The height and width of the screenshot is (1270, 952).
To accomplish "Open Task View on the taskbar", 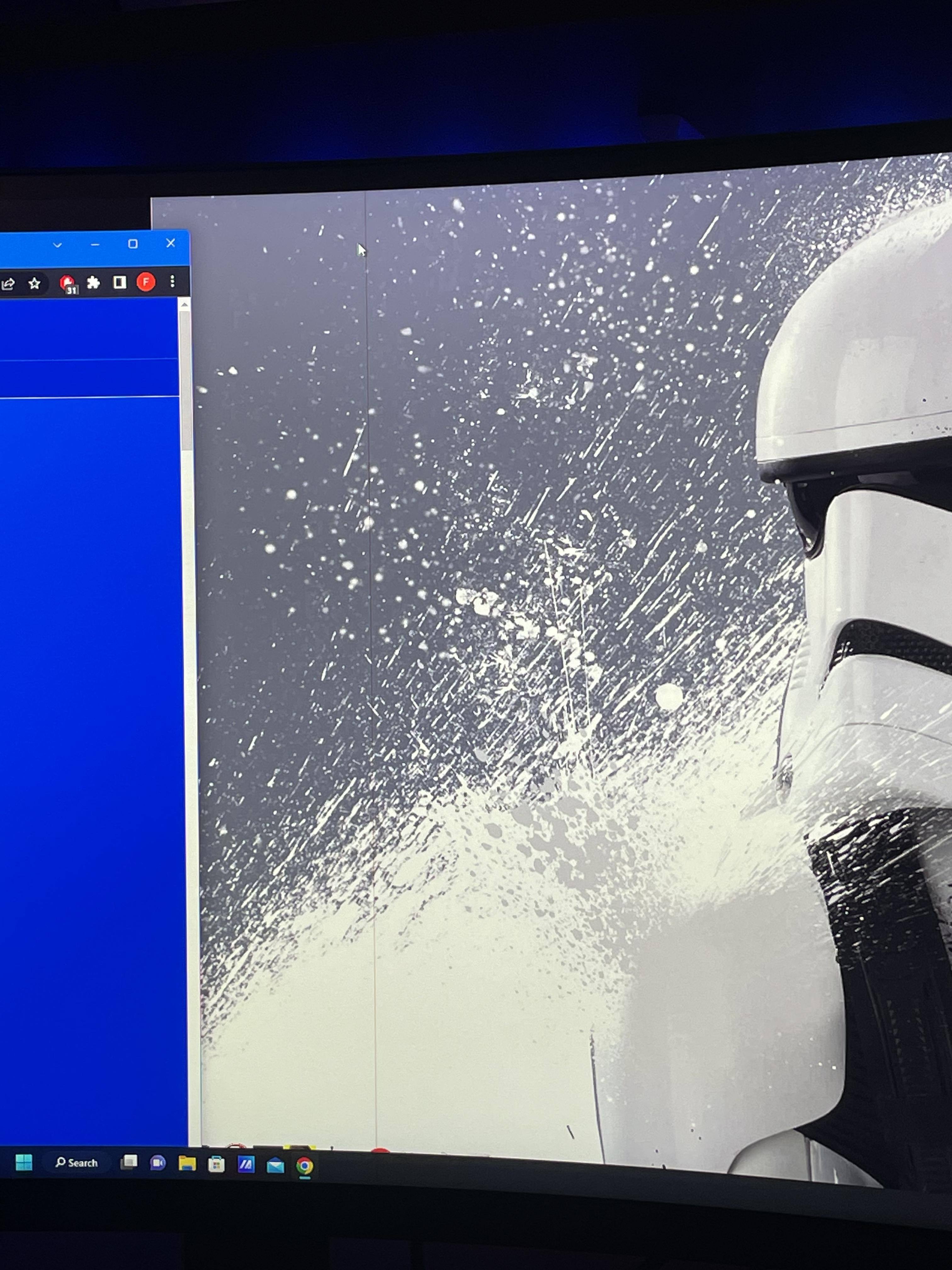I will click(128, 1163).
